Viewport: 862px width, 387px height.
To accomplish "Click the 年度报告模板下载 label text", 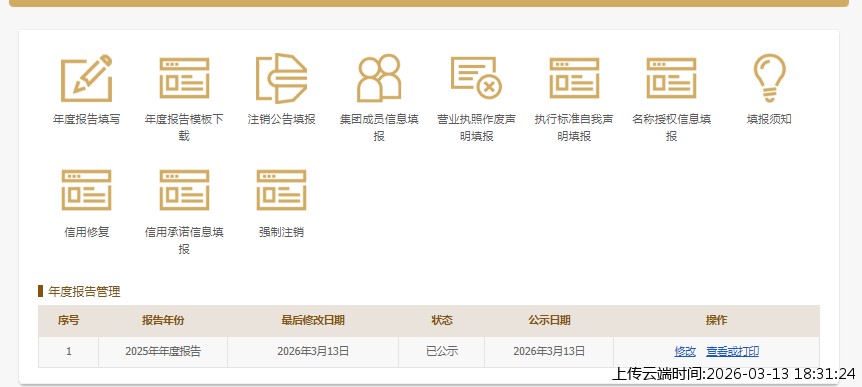I will 184,128.
